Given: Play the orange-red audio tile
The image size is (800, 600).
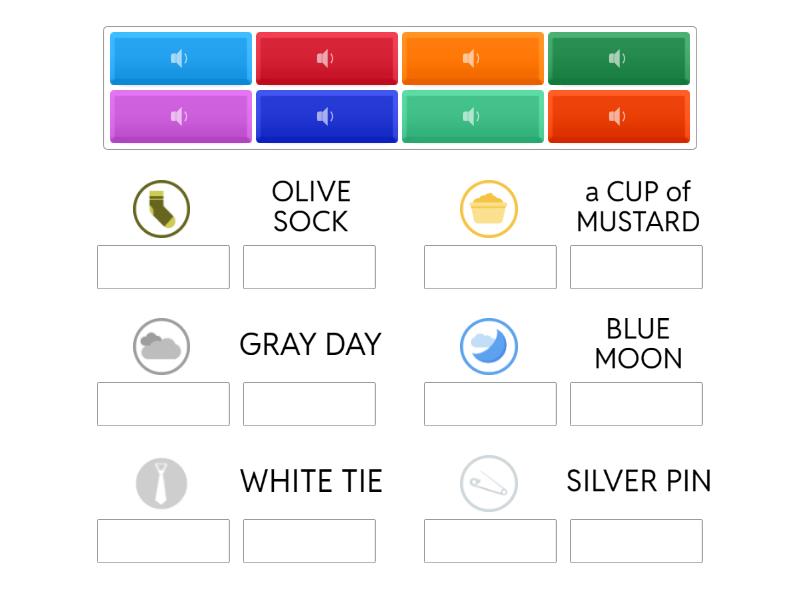Looking at the screenshot, I should (618, 117).
